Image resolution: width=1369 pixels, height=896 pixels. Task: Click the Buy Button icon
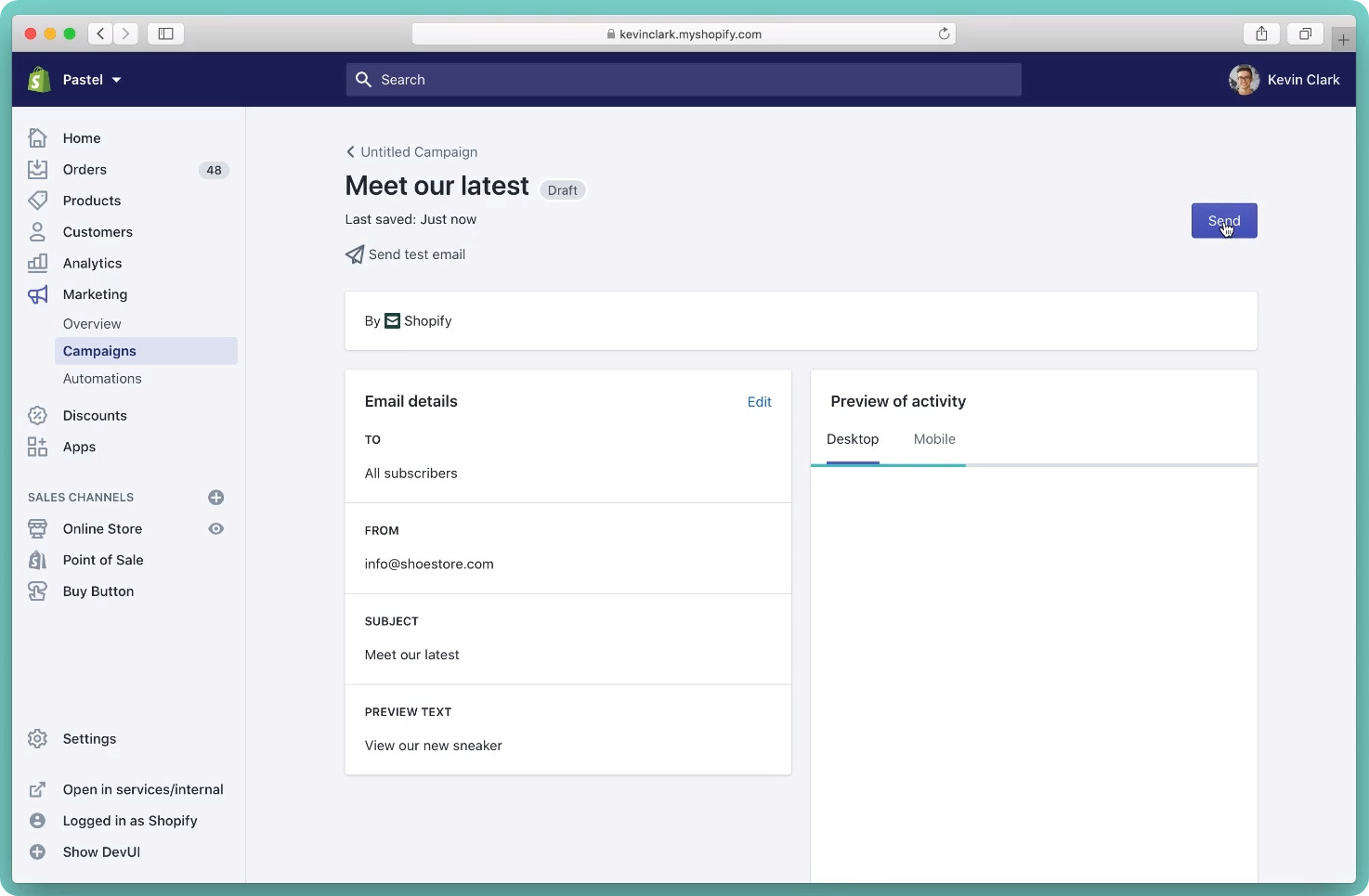pyautogui.click(x=37, y=591)
